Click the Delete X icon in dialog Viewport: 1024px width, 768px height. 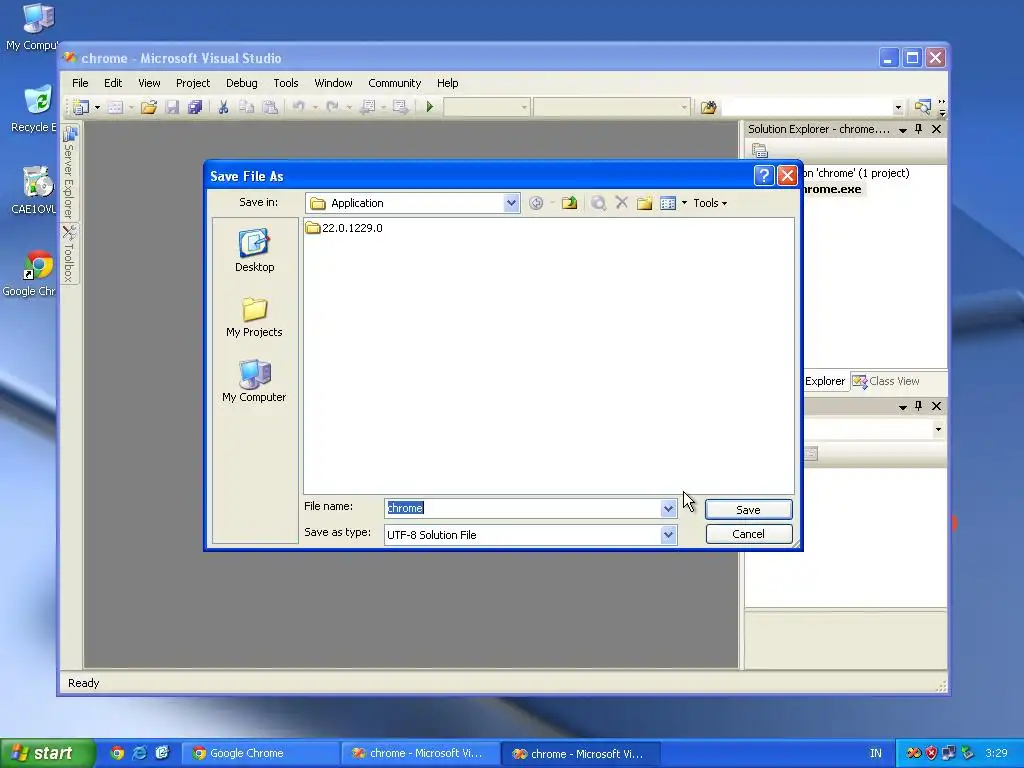click(621, 203)
